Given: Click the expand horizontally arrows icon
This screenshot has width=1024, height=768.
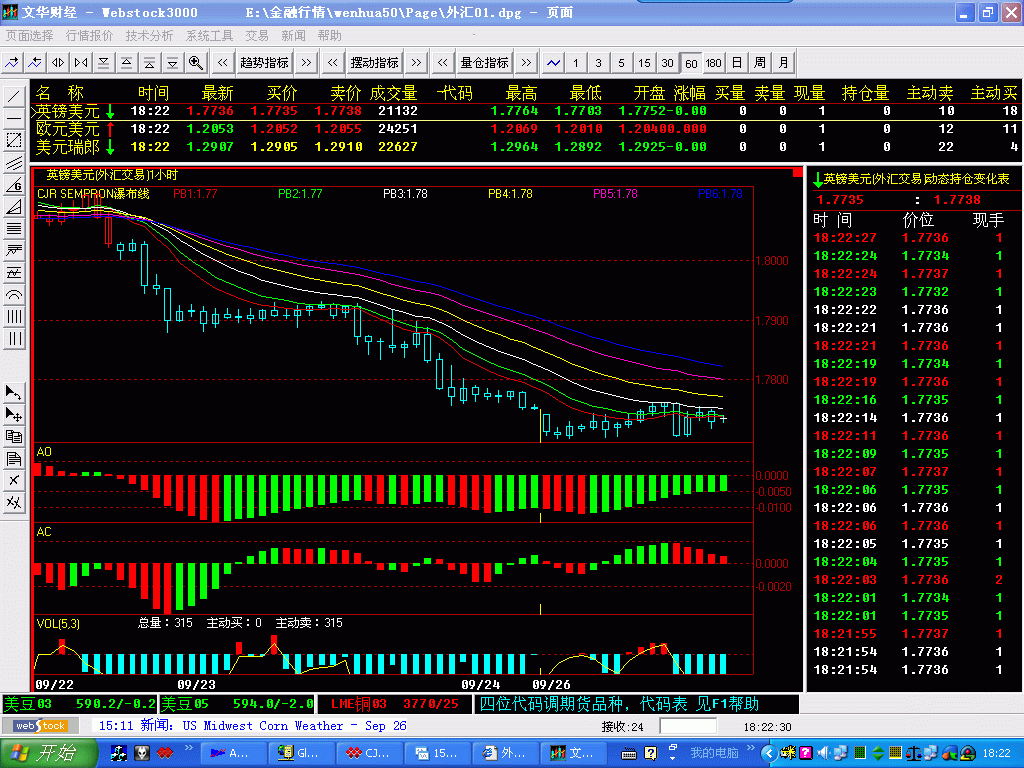Looking at the screenshot, I should pos(58,63).
